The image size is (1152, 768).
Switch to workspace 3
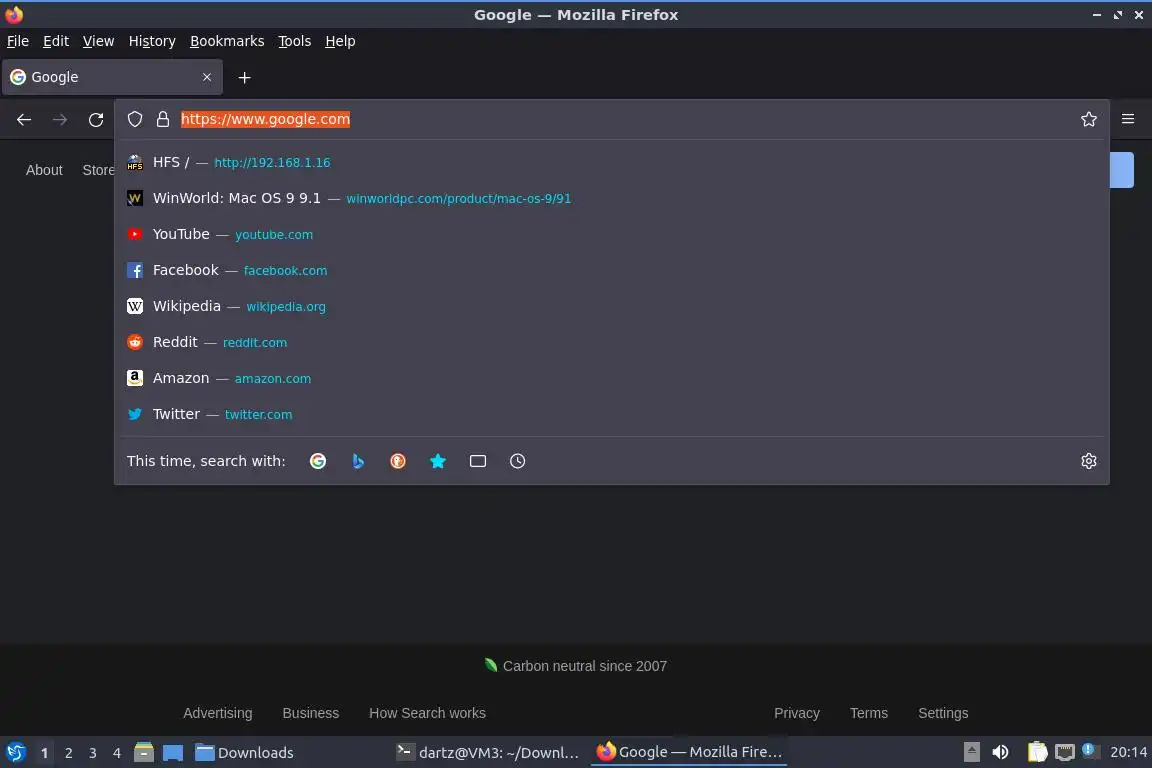click(93, 753)
